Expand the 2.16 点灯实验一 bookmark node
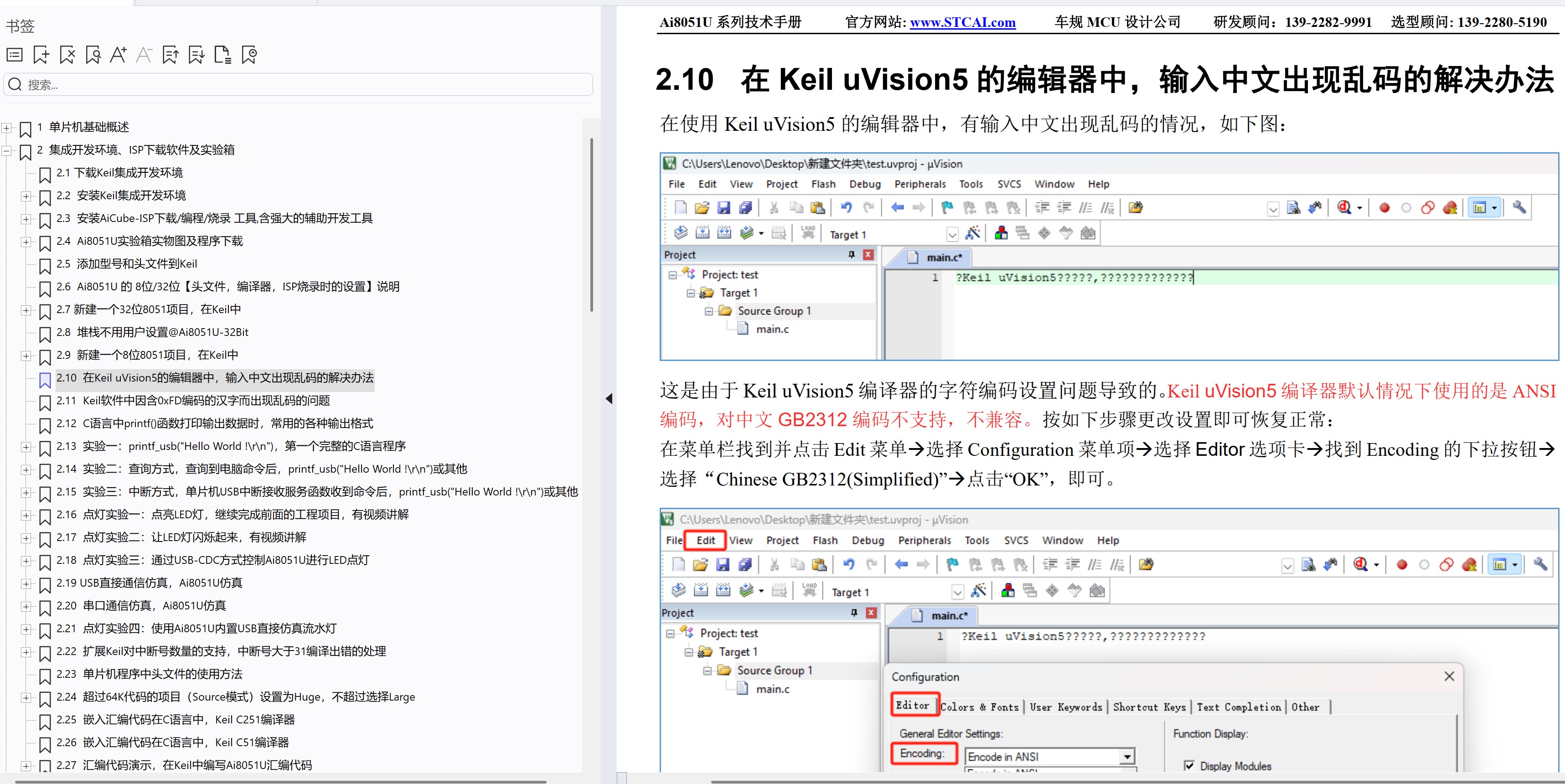 26,515
